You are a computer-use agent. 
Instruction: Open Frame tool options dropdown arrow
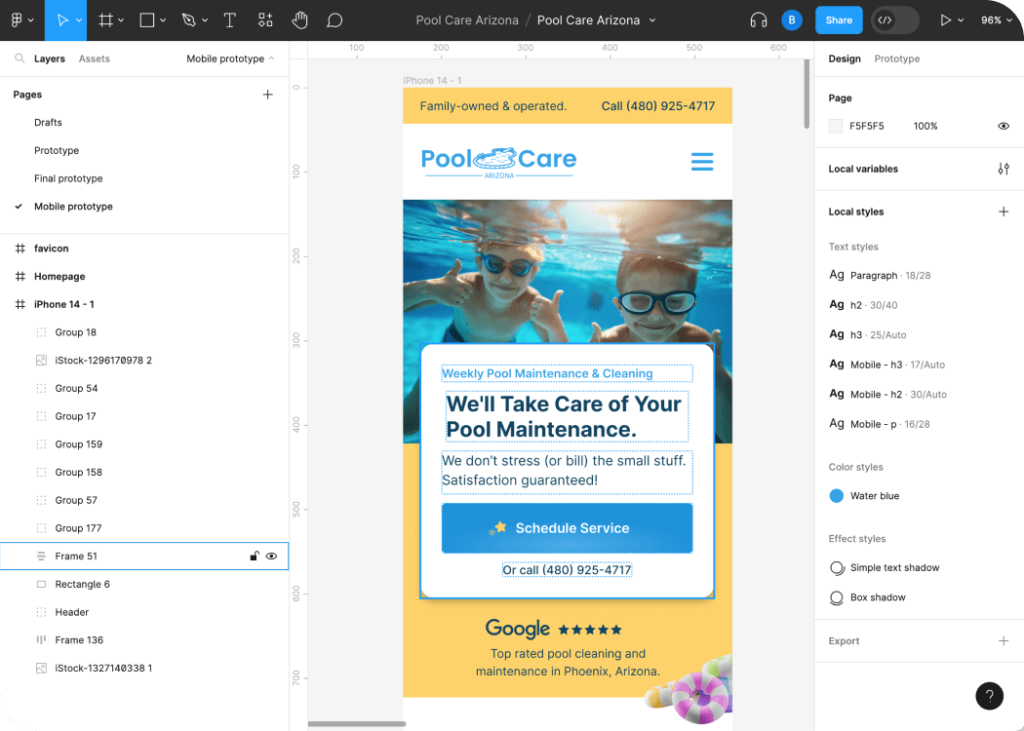coord(121,21)
